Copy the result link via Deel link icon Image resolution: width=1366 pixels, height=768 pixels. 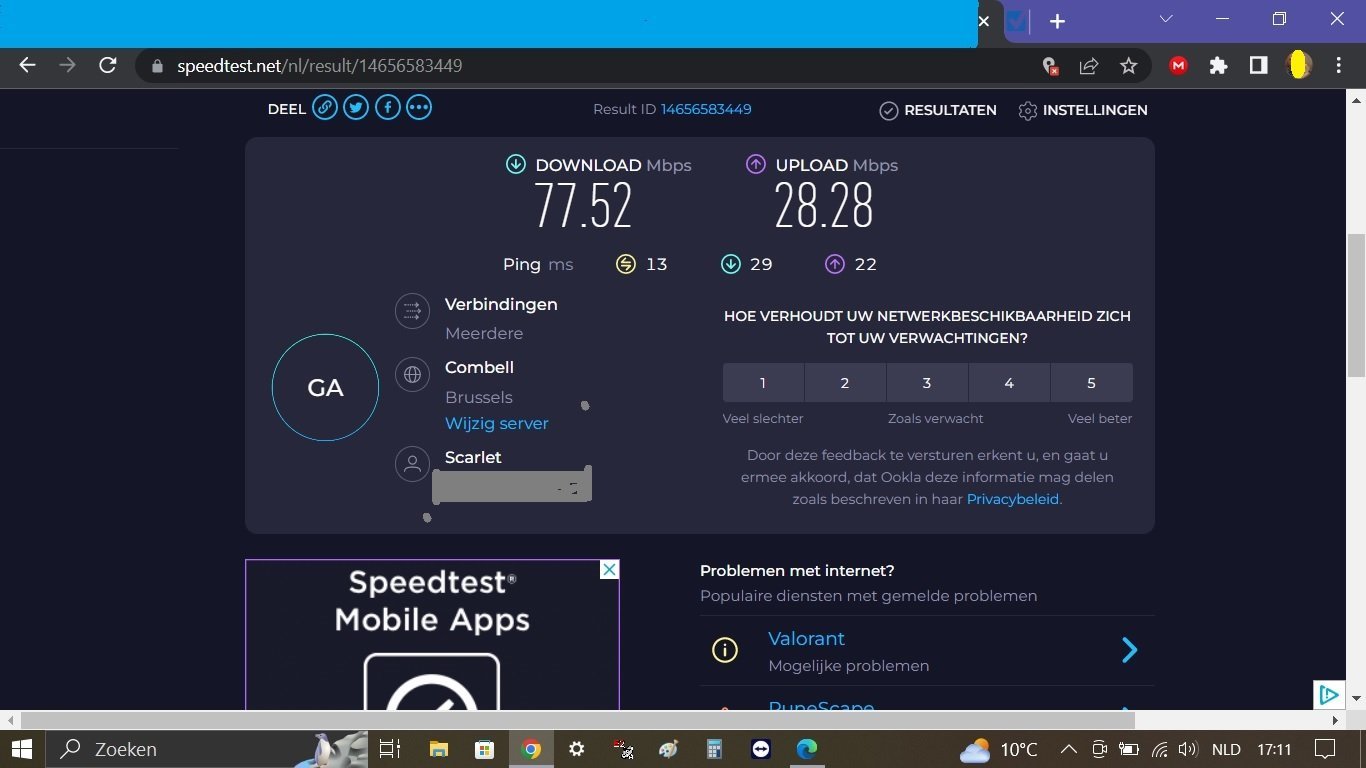tap(325, 108)
